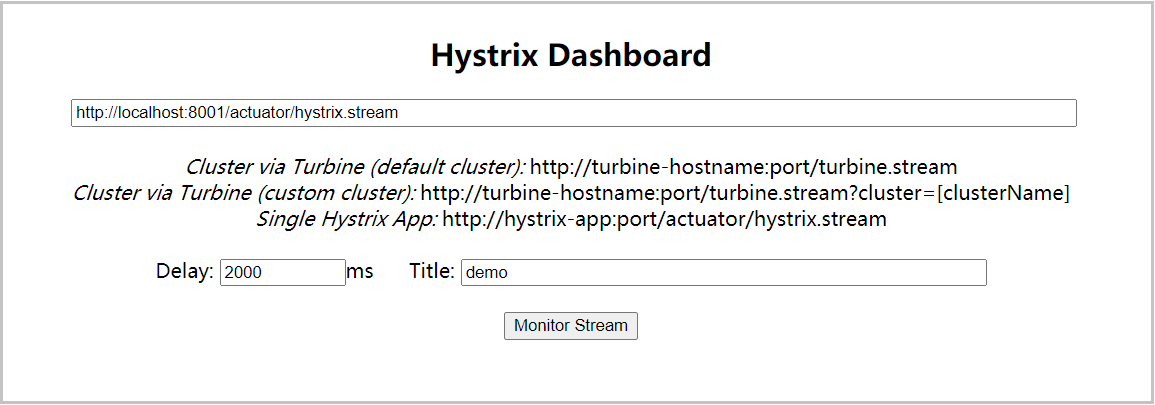This screenshot has width=1155, height=405.
Task: Click the 'Single Hystrix App:' label
Action: (x=346, y=219)
